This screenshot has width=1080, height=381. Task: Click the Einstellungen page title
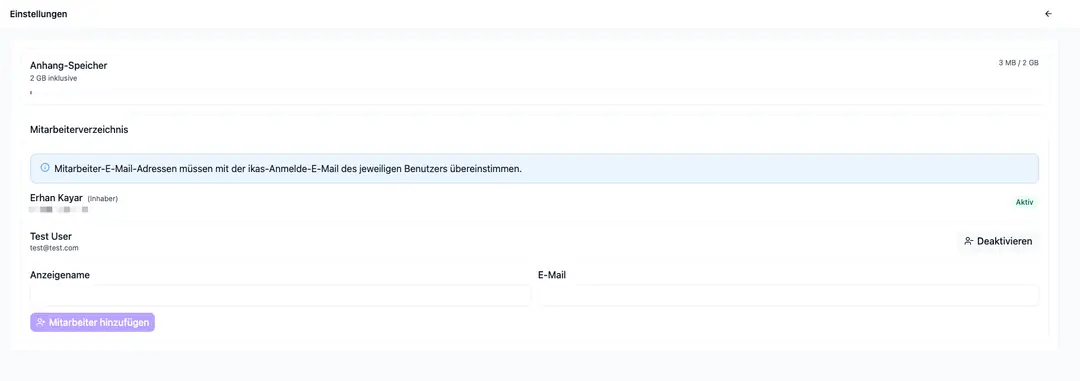(39, 14)
